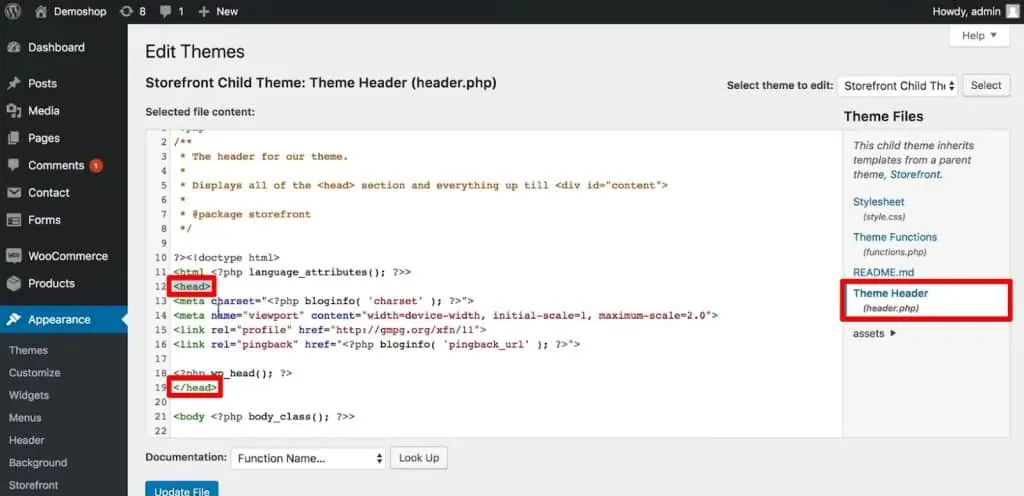Image resolution: width=1024 pixels, height=496 pixels.
Task: Open the Theme Functions file link
Action: [x=895, y=237]
